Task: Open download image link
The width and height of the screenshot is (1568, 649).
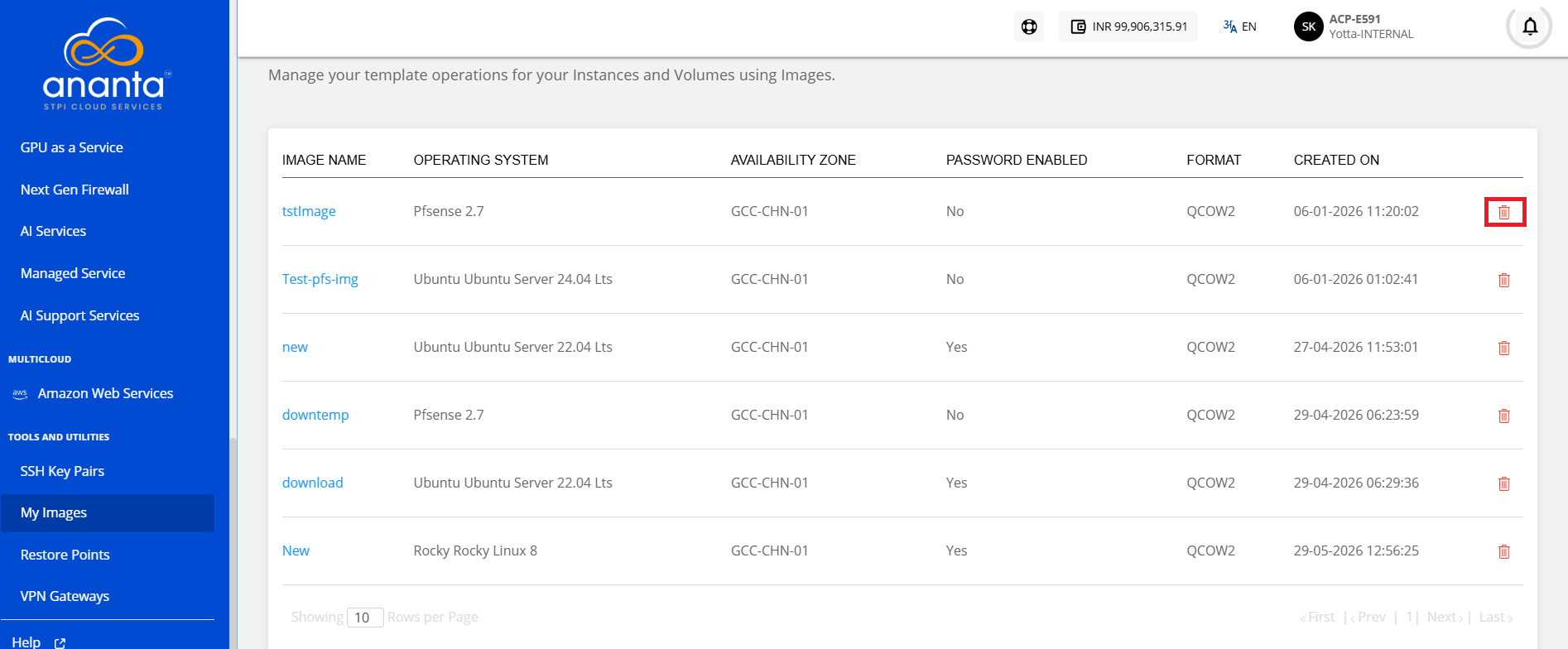Action: coord(312,483)
